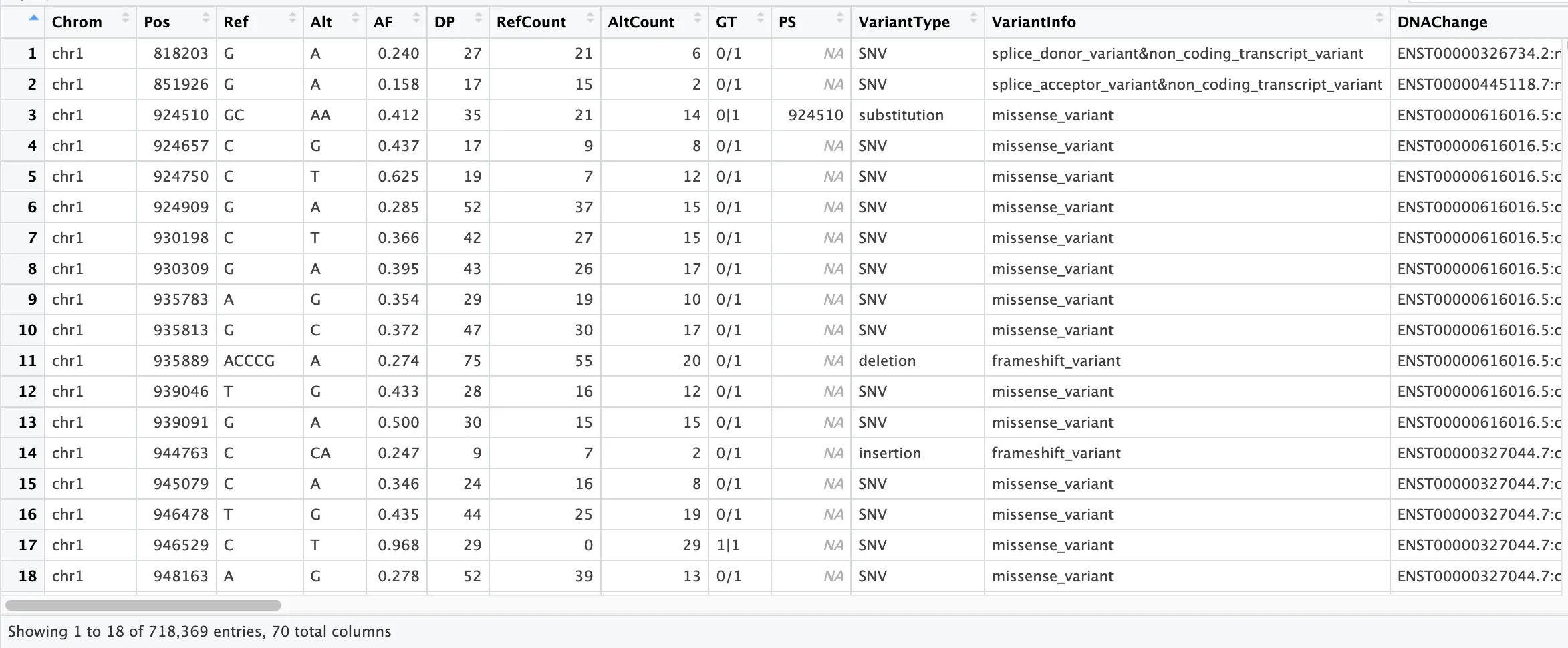Click the horizontal scrollbar thumb
Image resolution: width=1568 pixels, height=648 pixels.
(x=143, y=605)
